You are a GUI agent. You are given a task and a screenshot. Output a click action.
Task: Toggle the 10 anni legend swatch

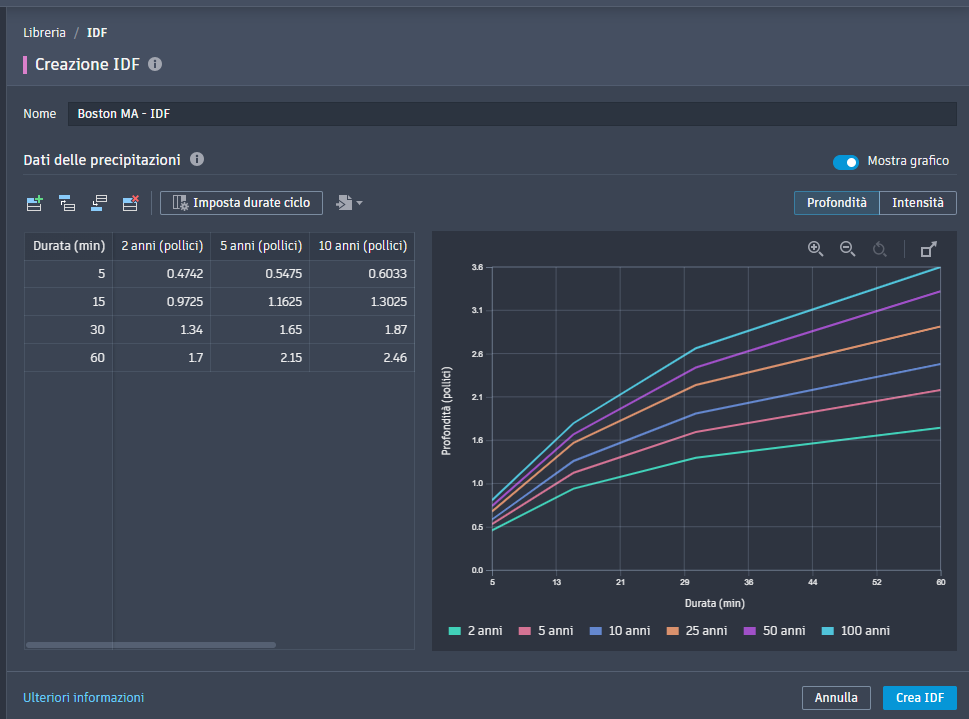[x=596, y=631]
